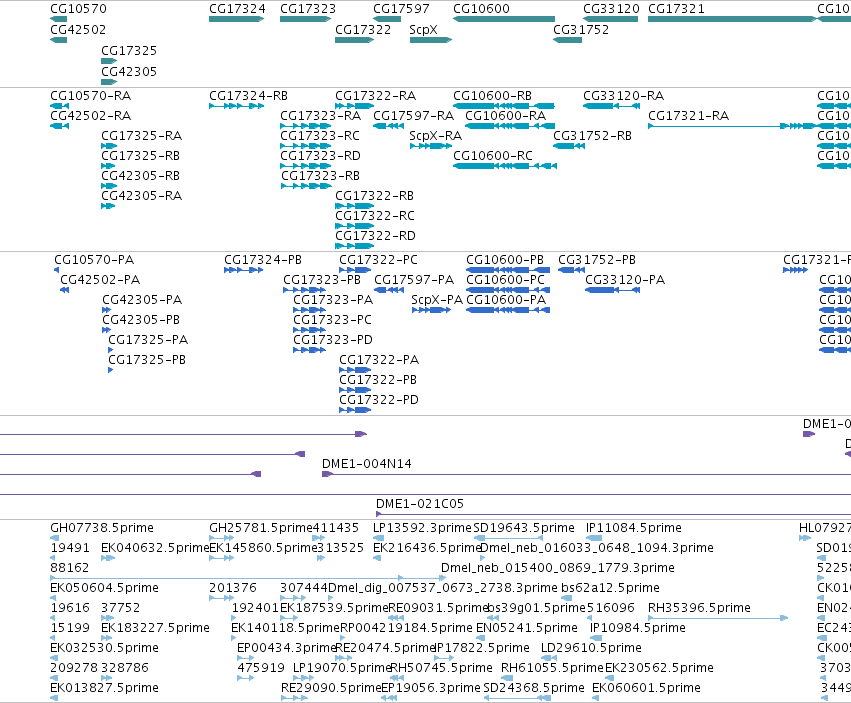This screenshot has width=851, height=703.
Task: Click the CG10600 gene arrow bar
Action: click(x=504, y=19)
